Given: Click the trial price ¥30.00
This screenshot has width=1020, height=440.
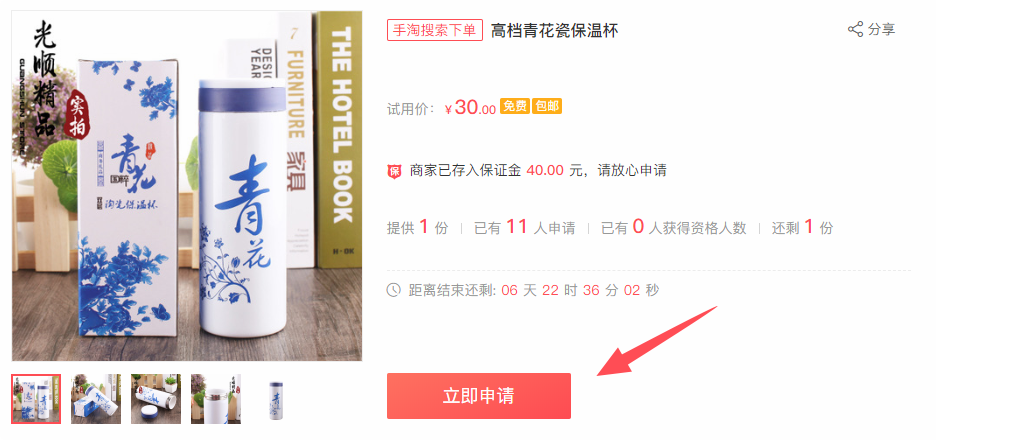Looking at the screenshot, I should (x=470, y=107).
